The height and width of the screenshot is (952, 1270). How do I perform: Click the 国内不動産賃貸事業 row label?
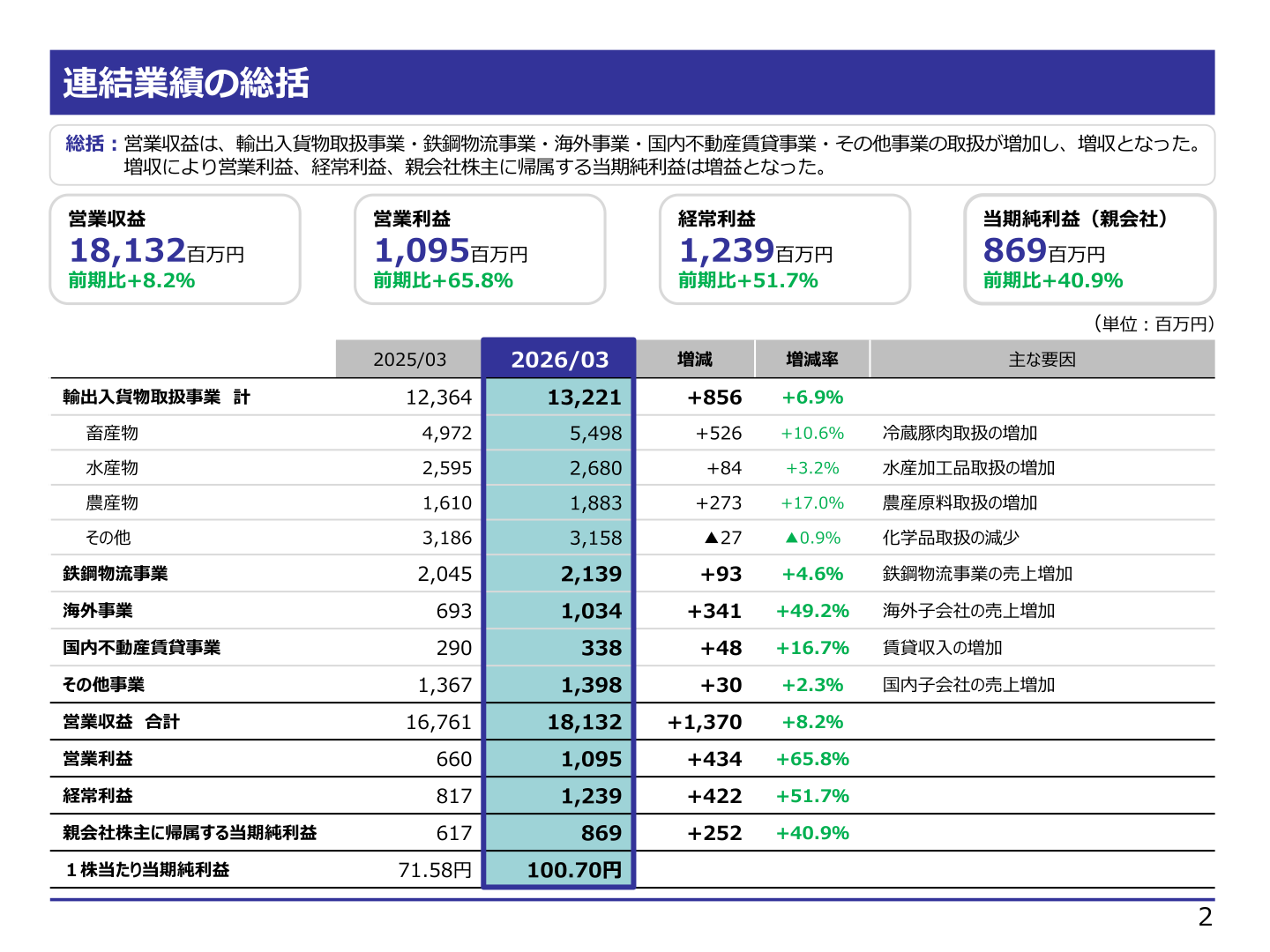tap(141, 648)
